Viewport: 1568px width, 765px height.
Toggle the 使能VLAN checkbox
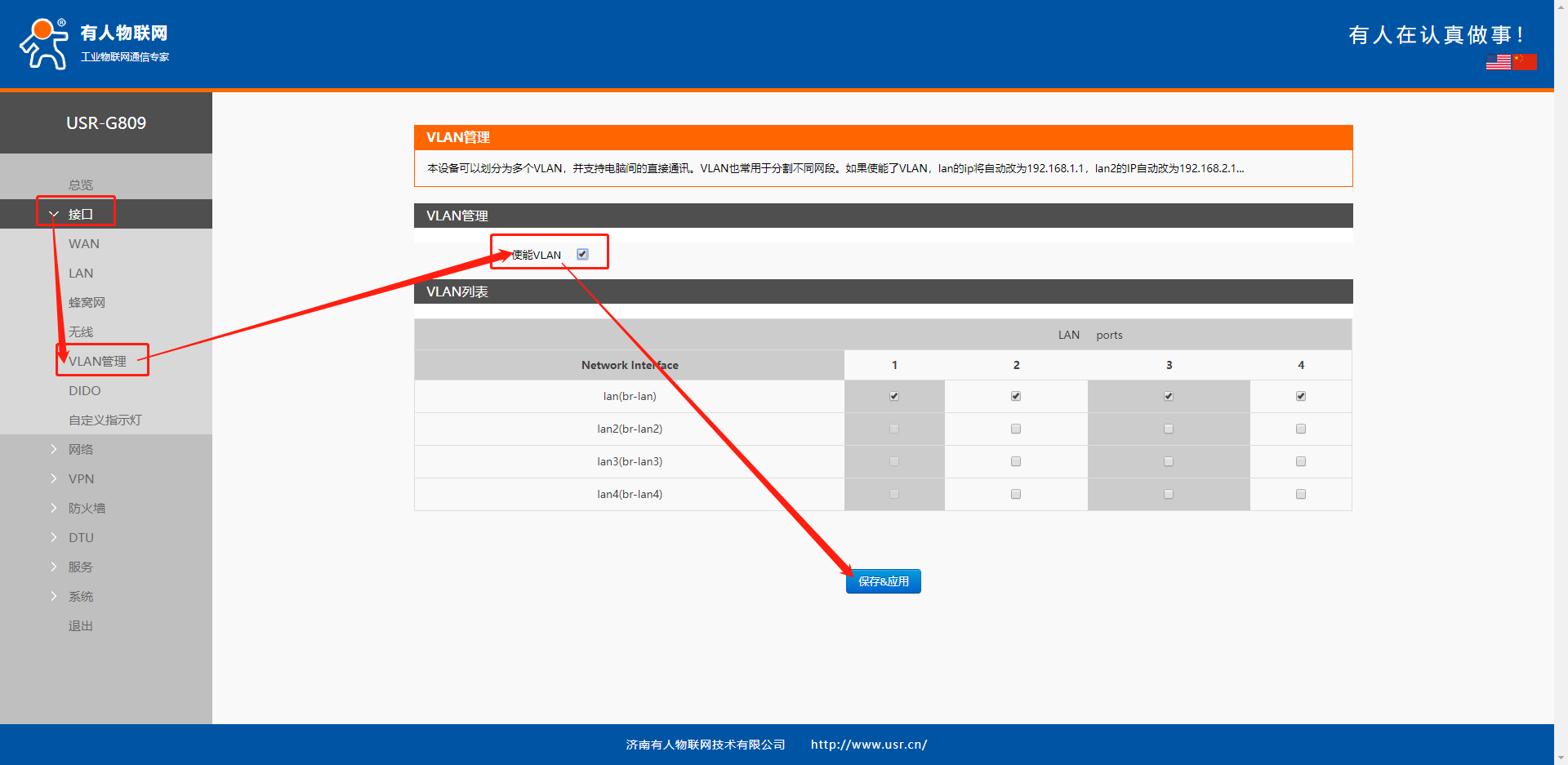pyautogui.click(x=582, y=255)
